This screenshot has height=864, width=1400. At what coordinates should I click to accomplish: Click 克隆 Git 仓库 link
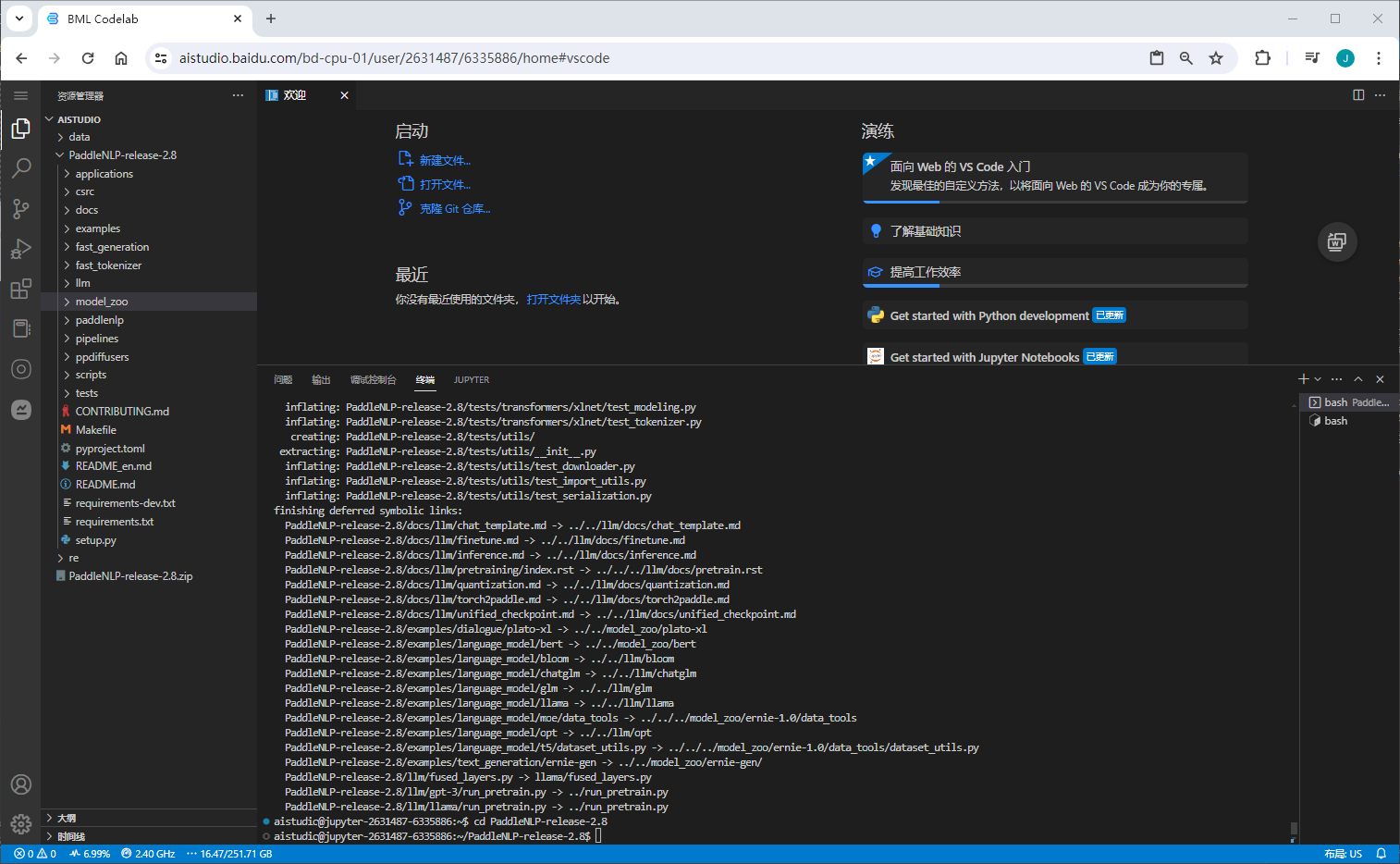coord(455,209)
